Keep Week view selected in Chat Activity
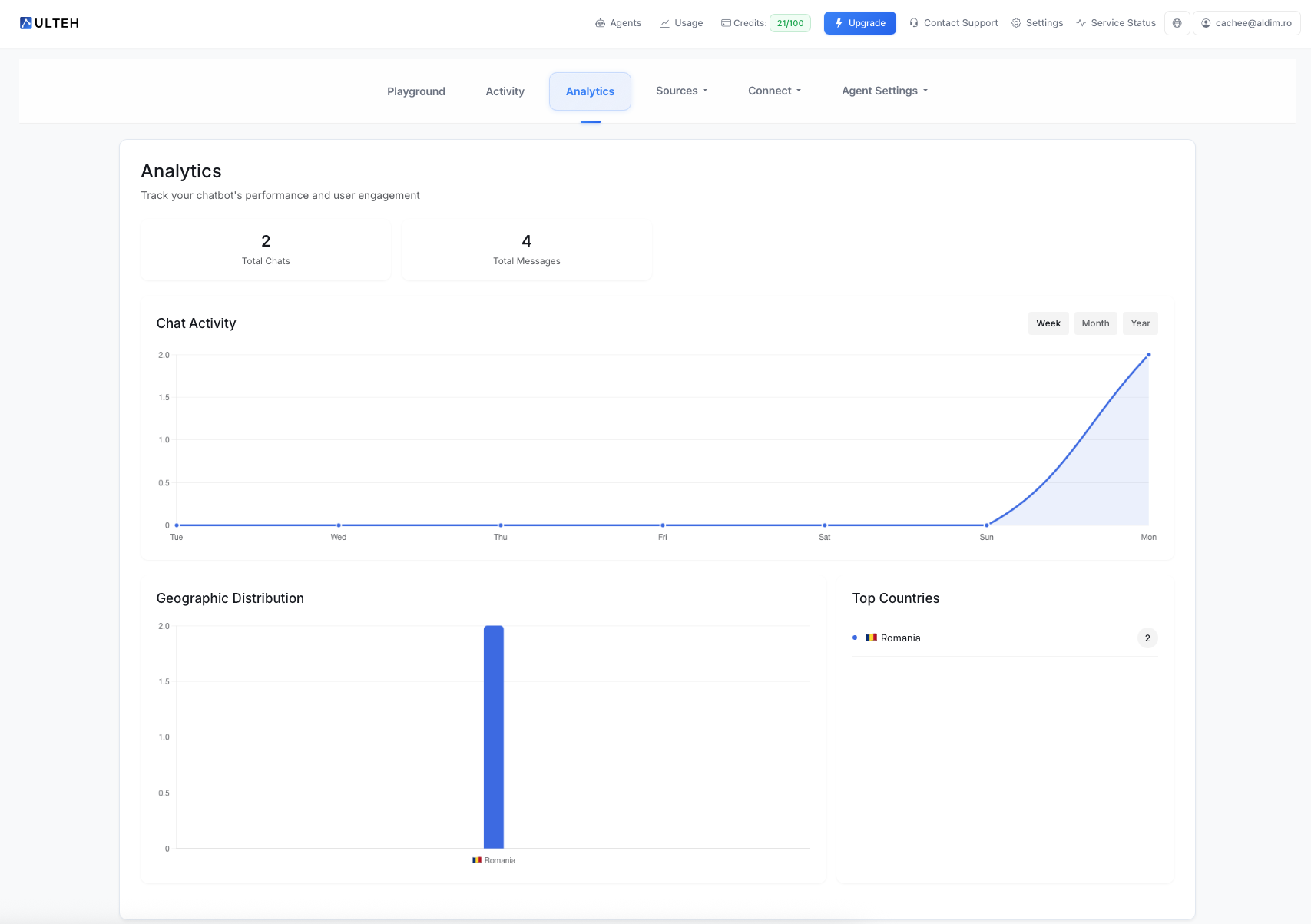The width and height of the screenshot is (1311, 924). click(1048, 323)
